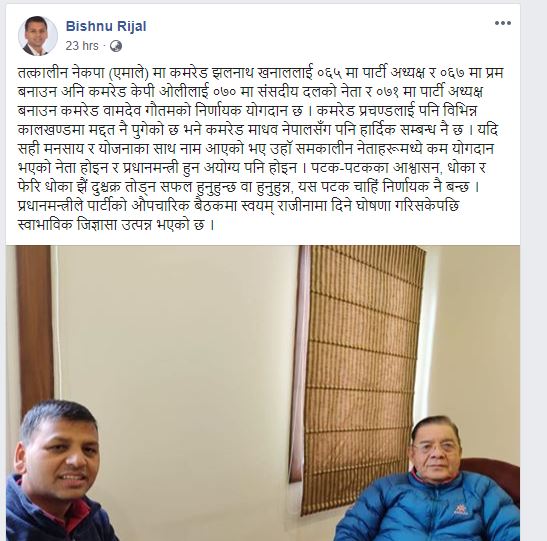Click the logo on the blue jacket
Viewport: 547px width, 541px height.
point(460,510)
